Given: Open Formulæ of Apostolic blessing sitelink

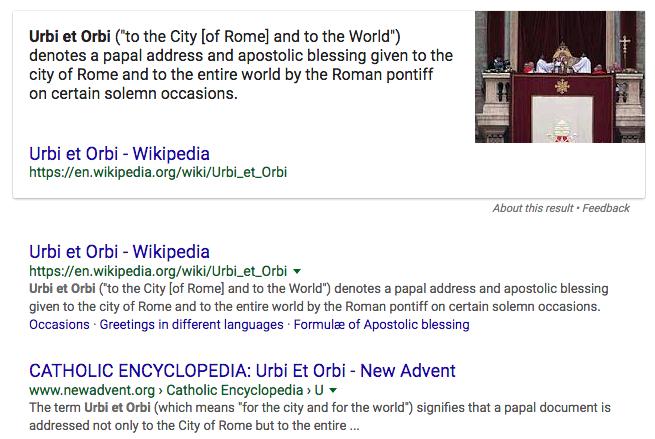Looking at the screenshot, I should click(x=381, y=325).
